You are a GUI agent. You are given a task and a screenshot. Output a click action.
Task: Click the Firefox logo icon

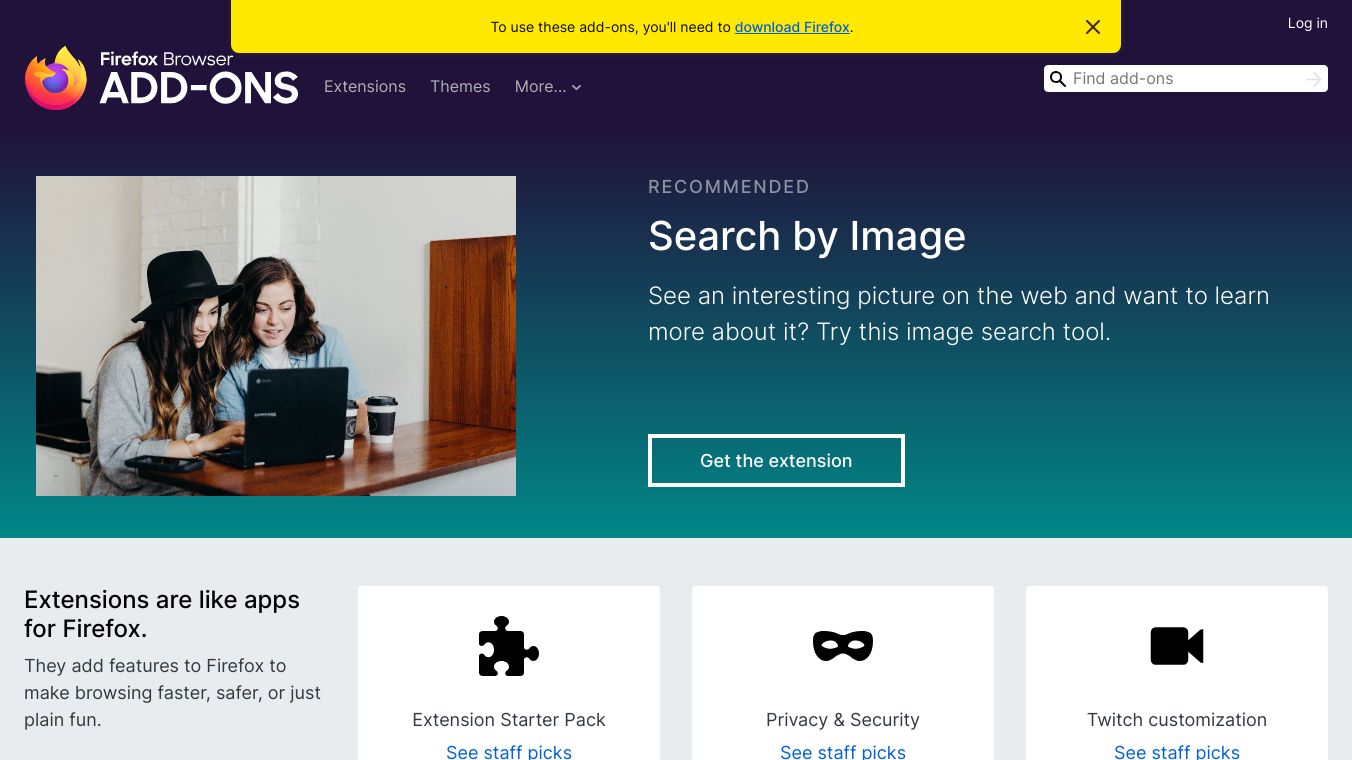pyautogui.click(x=56, y=78)
